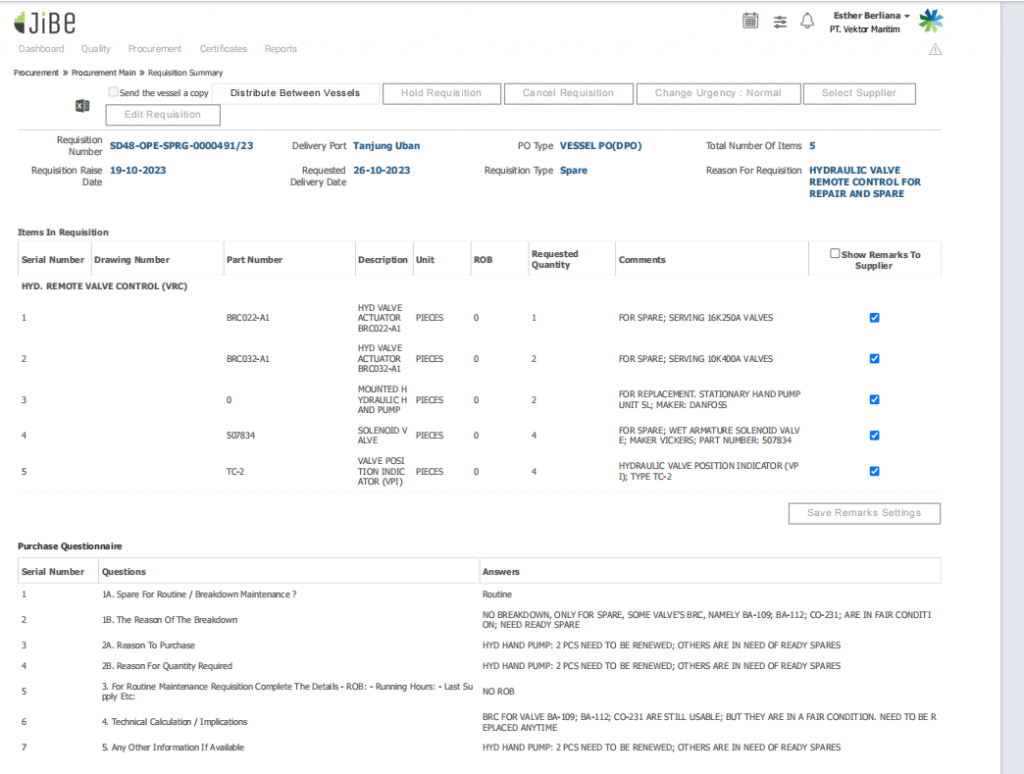This screenshot has width=1024, height=774.
Task: Click the JiBe logo
Action: (45, 21)
